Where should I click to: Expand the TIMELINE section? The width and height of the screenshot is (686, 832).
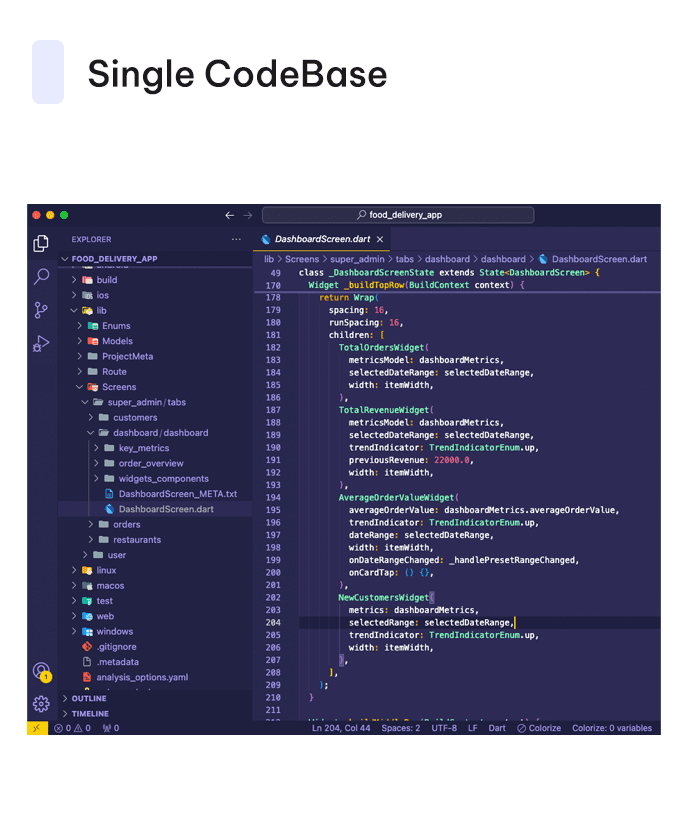[x=90, y=714]
